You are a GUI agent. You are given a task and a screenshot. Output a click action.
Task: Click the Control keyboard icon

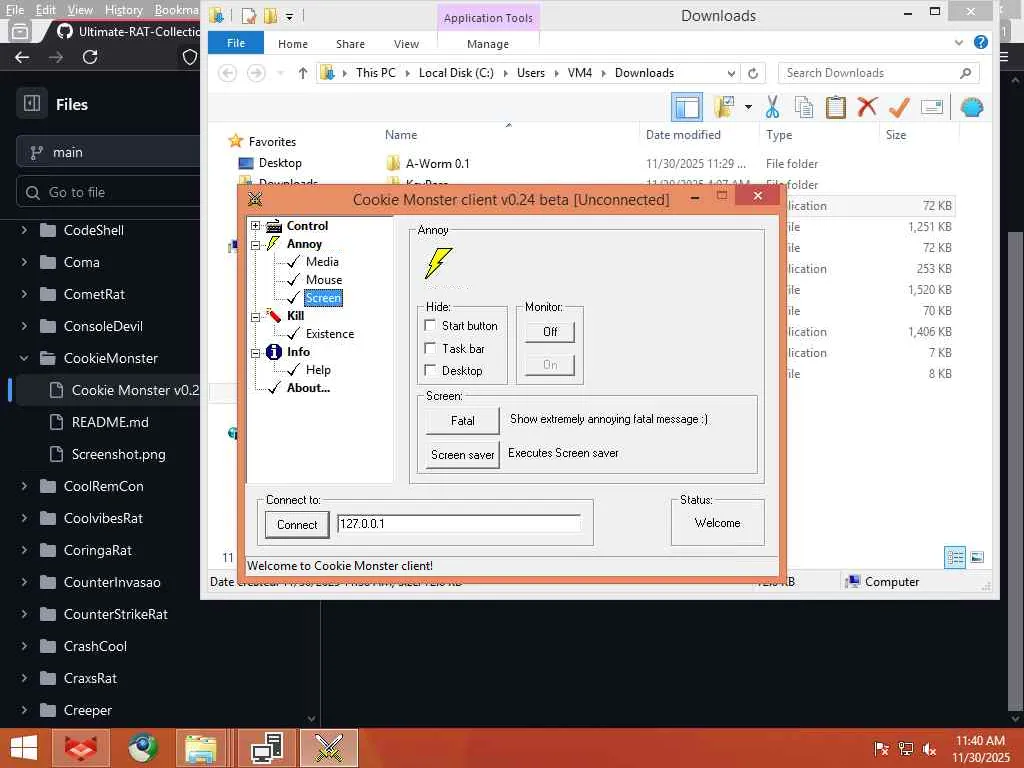pyautogui.click(x=274, y=226)
